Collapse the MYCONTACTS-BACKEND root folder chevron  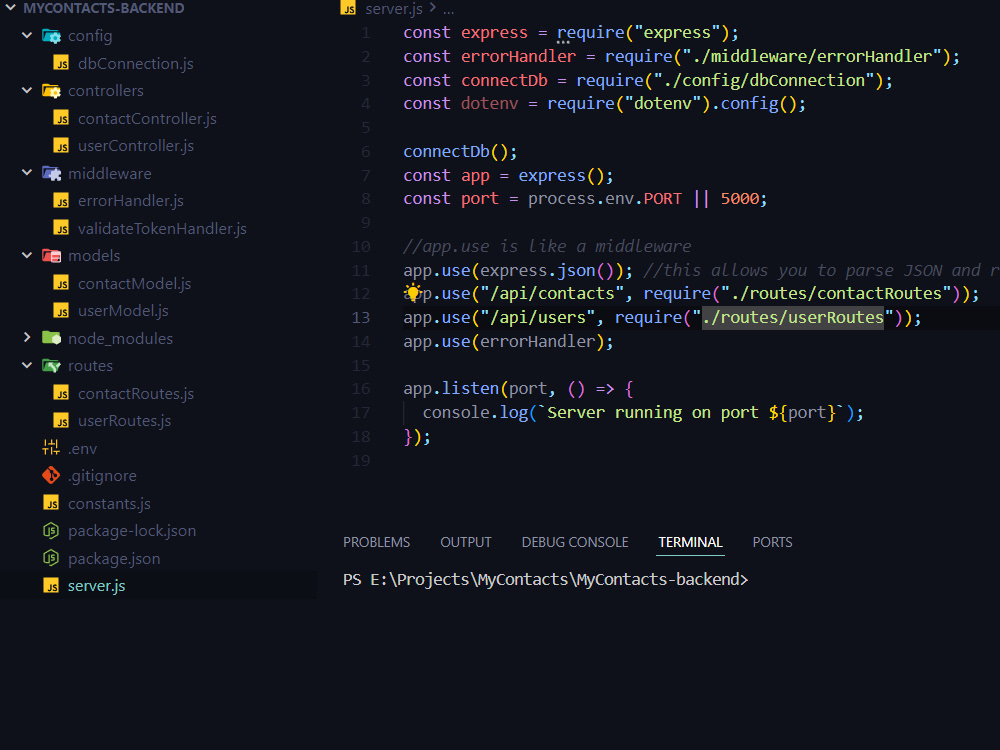click(x=10, y=8)
